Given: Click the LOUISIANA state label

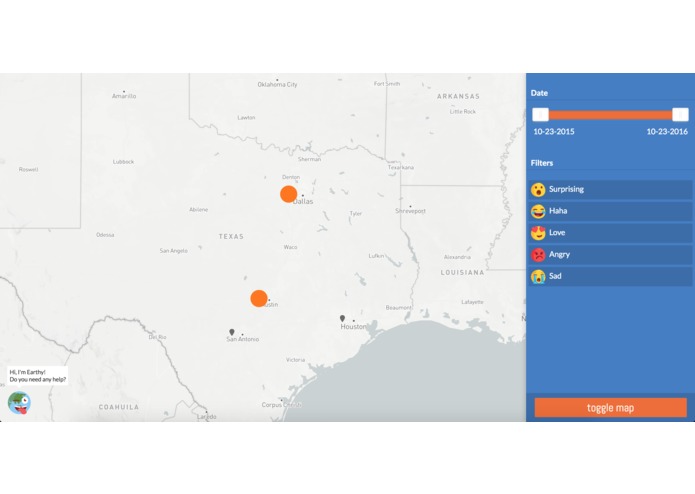Looking at the screenshot, I should (462, 272).
